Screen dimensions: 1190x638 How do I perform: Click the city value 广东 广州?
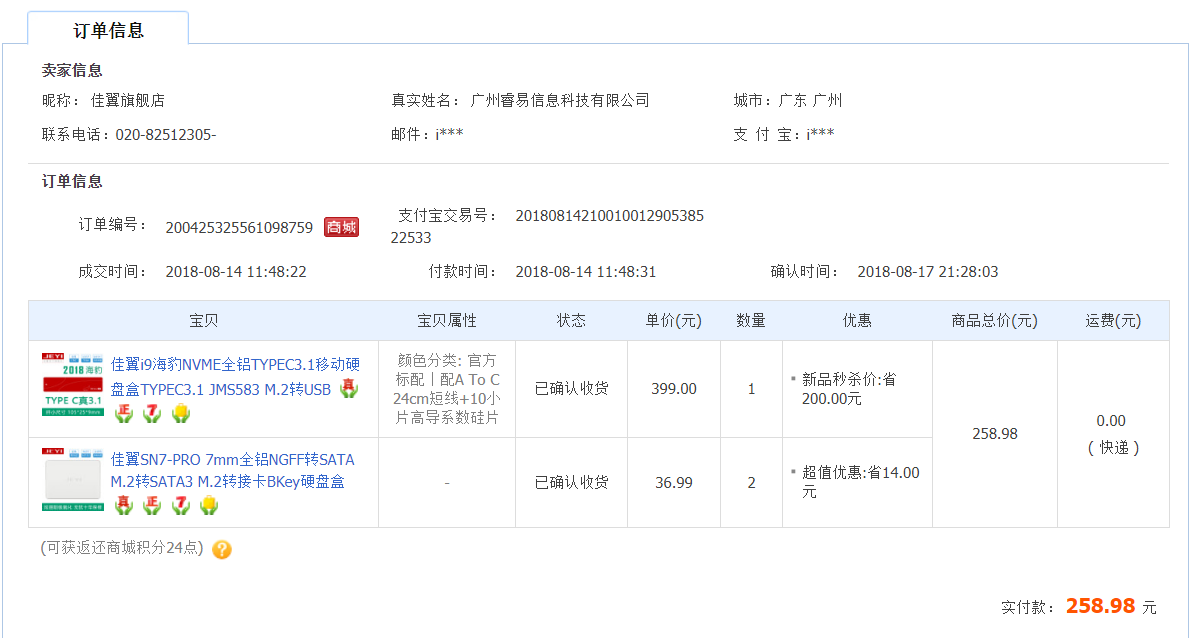811,100
